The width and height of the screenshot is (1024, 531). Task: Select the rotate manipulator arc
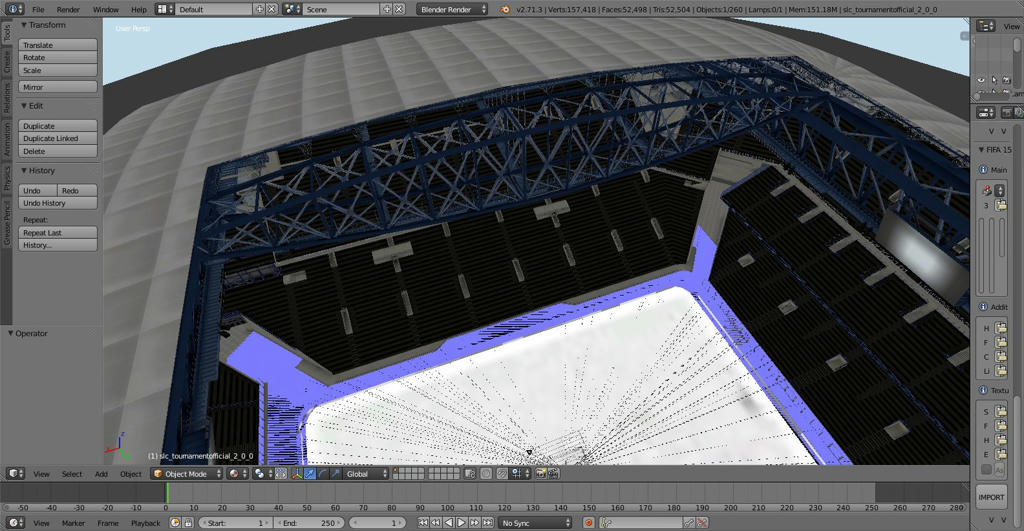323,474
